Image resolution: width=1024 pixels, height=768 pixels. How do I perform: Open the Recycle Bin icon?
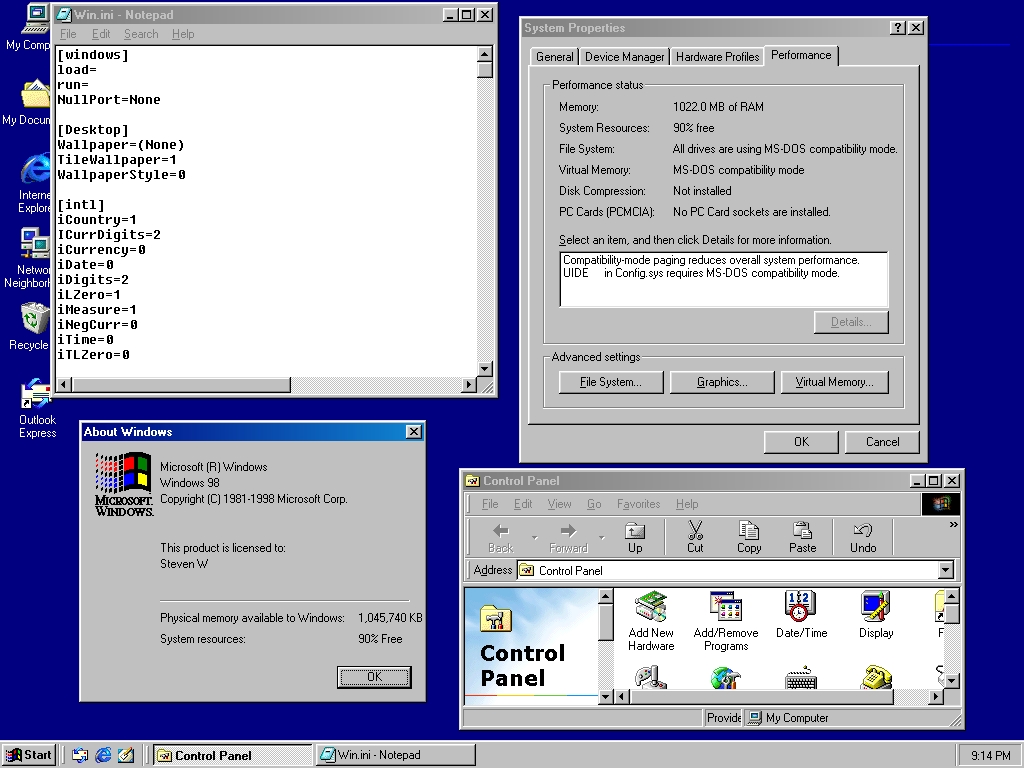(x=34, y=319)
